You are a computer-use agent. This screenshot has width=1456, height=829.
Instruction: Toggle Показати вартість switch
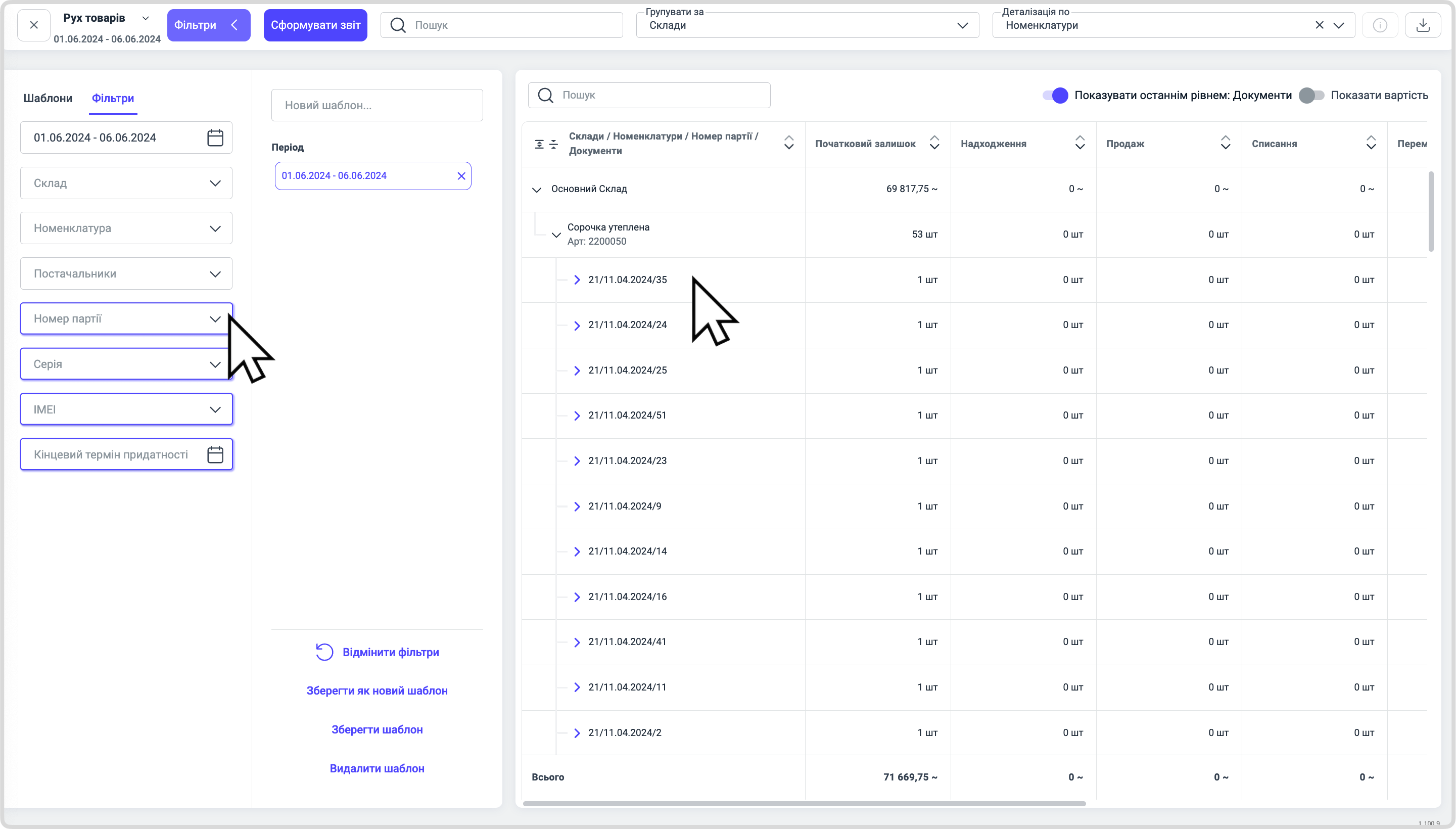point(1311,96)
